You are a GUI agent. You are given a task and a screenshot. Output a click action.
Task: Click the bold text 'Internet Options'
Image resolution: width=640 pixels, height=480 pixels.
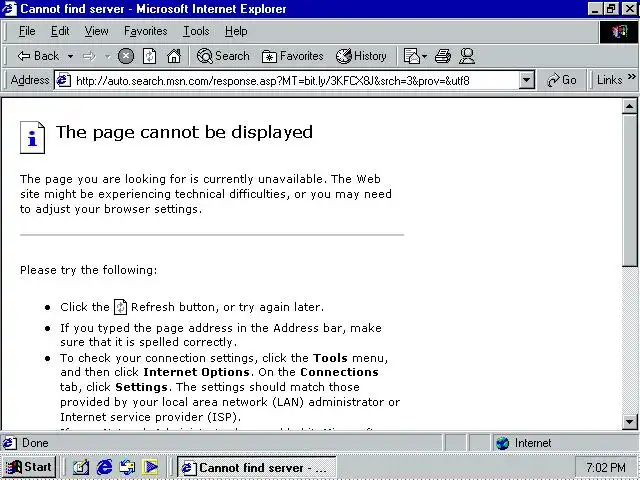196,372
